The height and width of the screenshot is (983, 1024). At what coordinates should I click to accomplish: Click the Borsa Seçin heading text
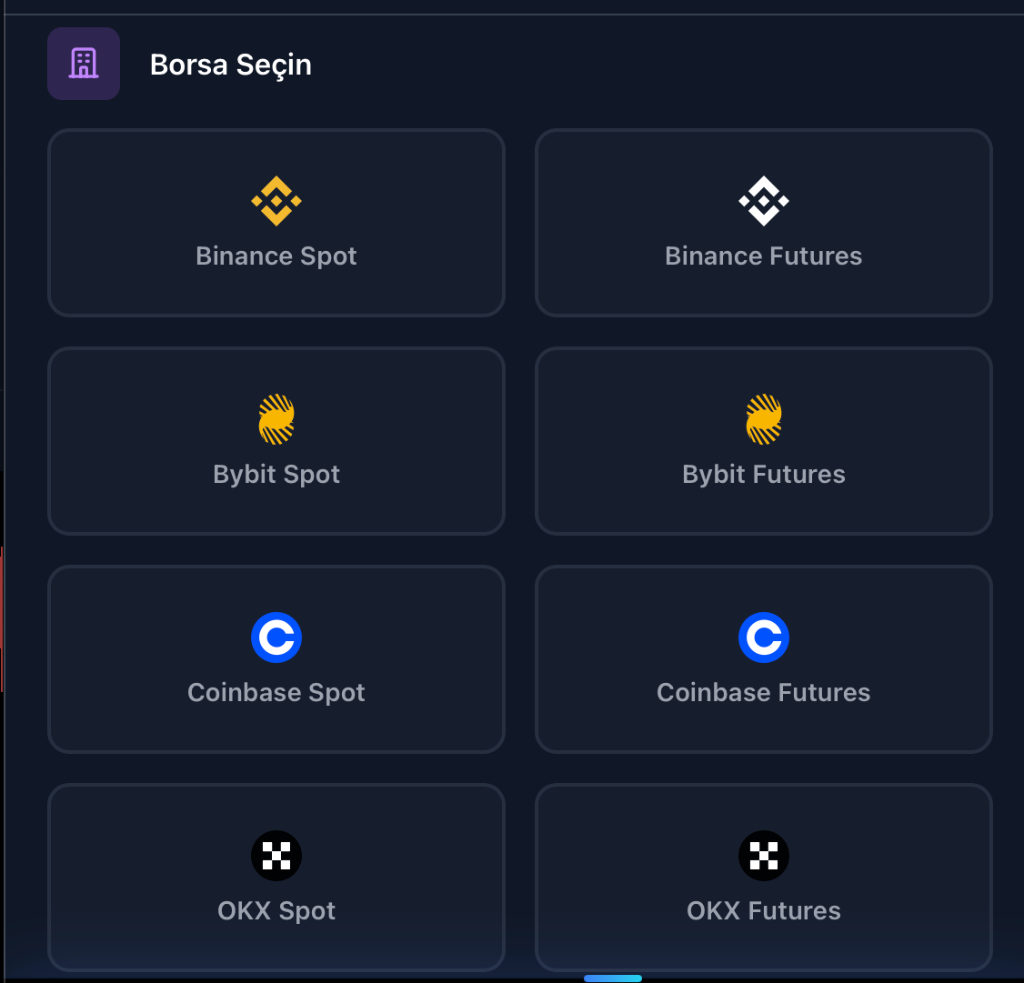point(231,65)
